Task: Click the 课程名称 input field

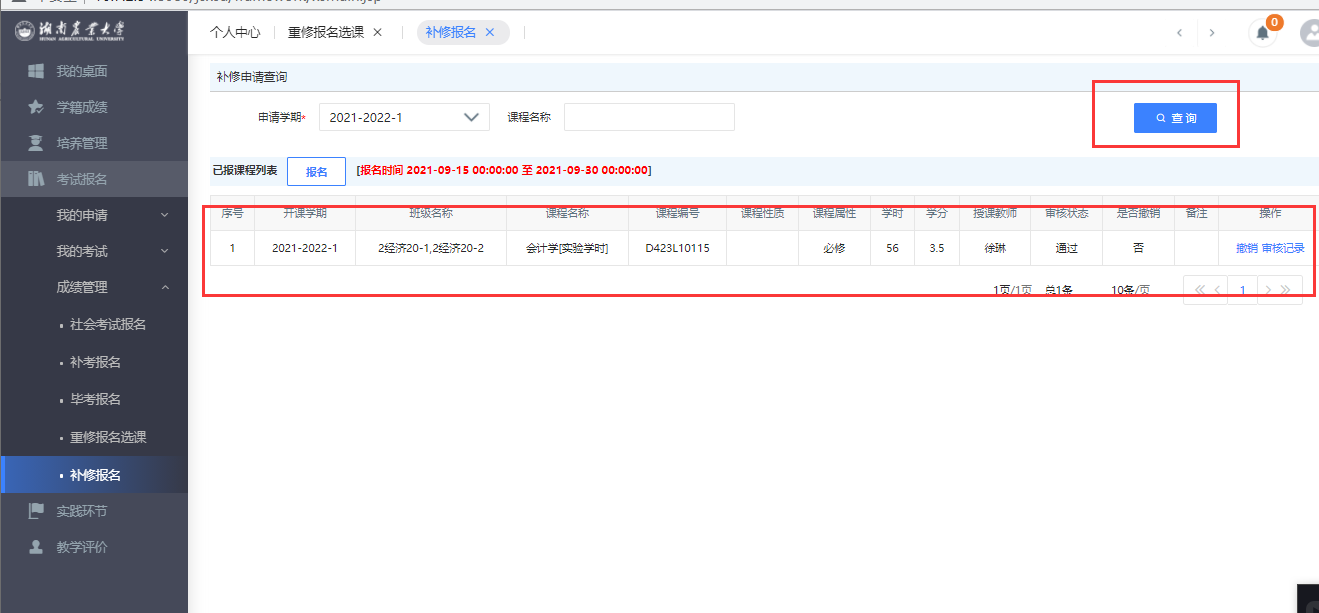Action: coord(649,117)
